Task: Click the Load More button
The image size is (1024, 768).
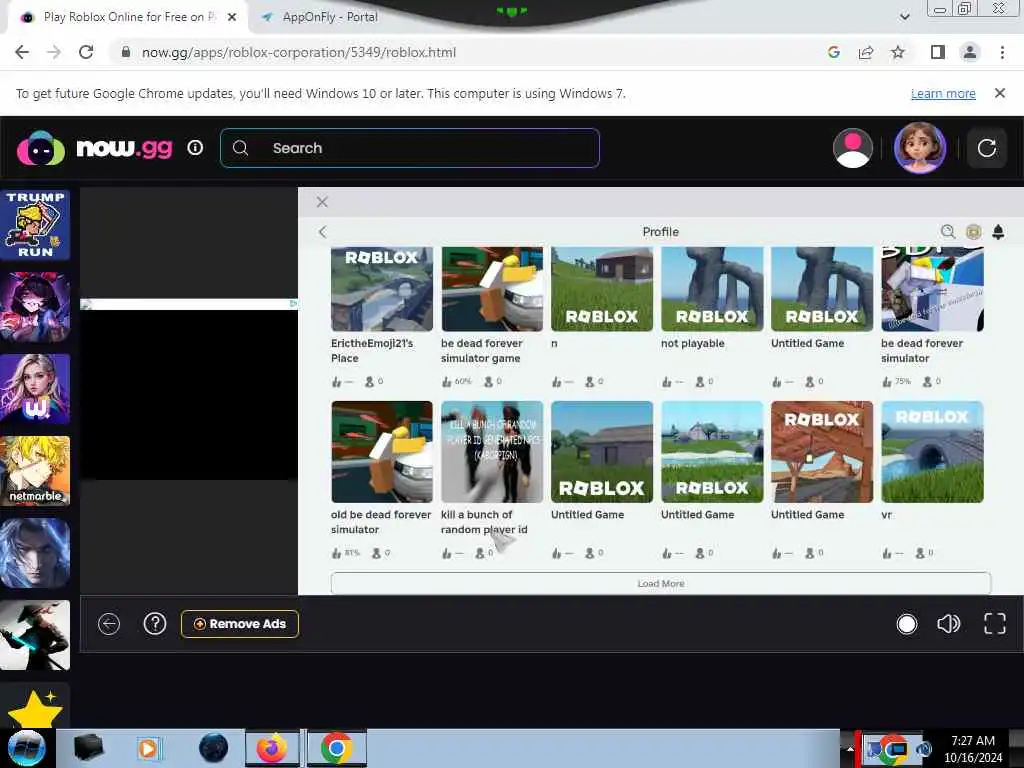Action: [661, 583]
